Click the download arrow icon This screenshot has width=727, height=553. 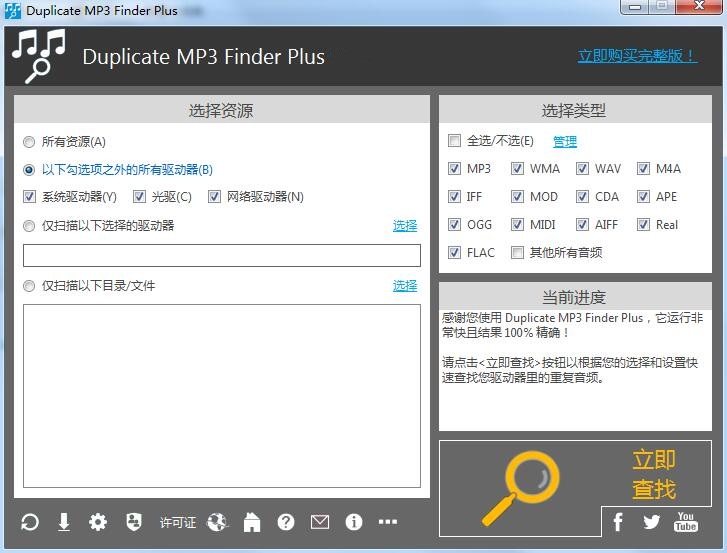pos(64,522)
